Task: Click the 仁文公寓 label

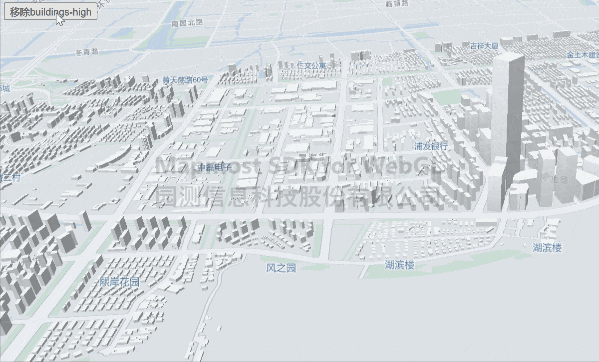Action: [x=311, y=66]
